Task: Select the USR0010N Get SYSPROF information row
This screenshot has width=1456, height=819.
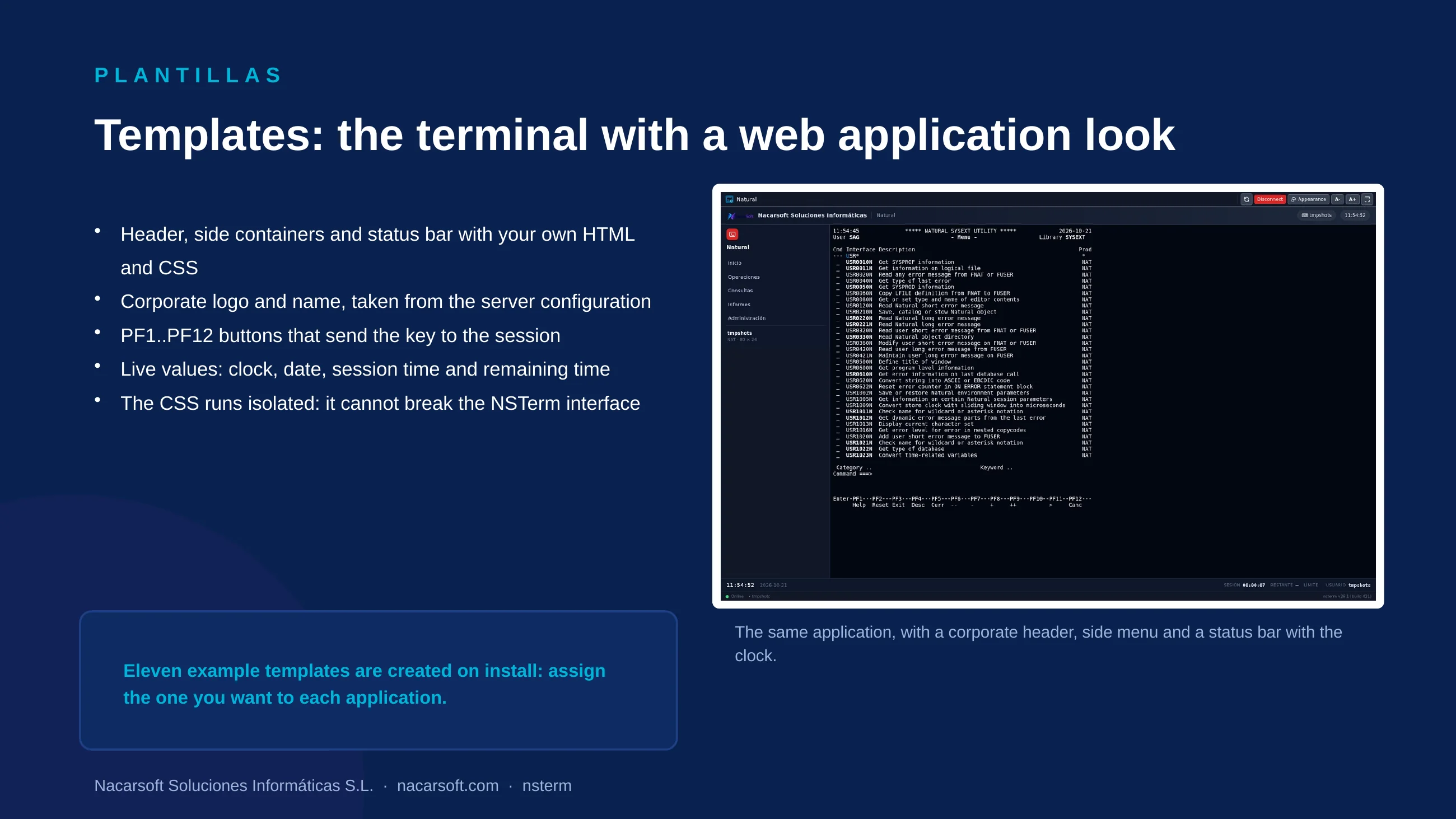Action: 964,262
